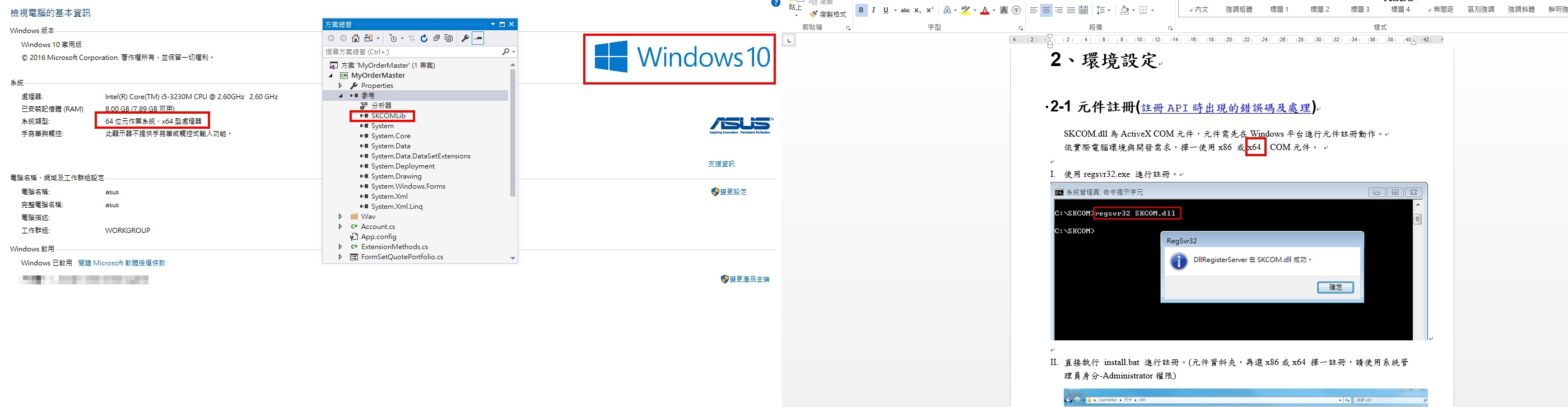Toggle Bold formatting in Word ribbon

(x=860, y=10)
